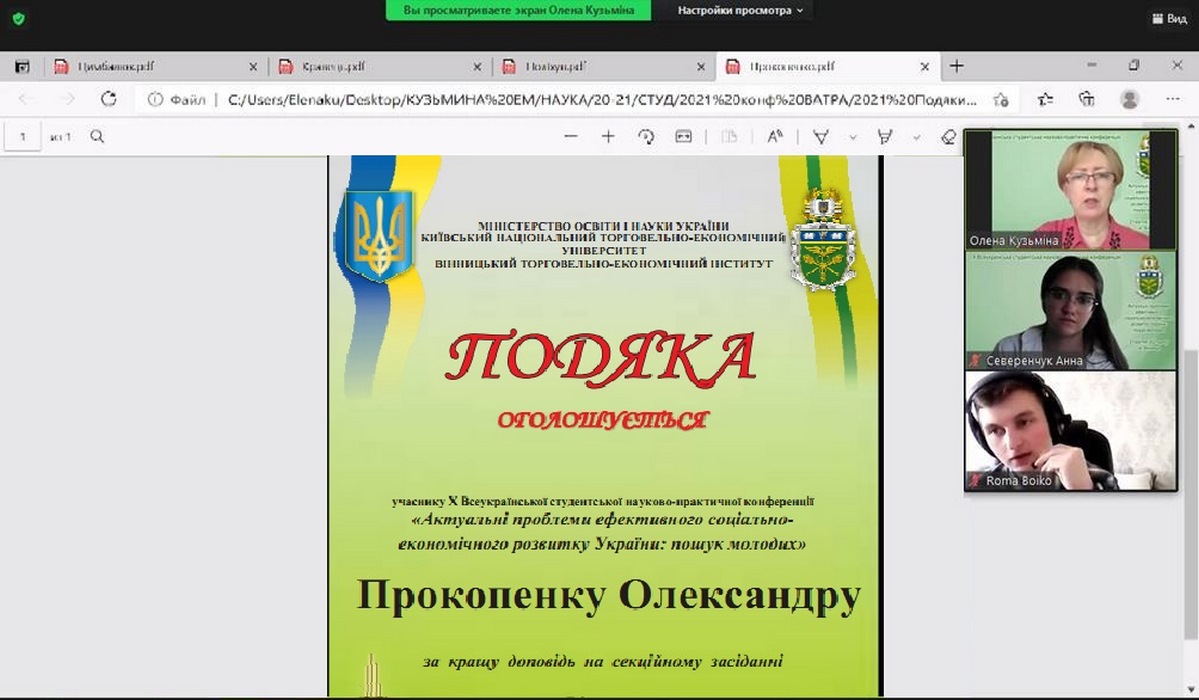Click the zoom out minus button in PDF toolbar
This screenshot has height=700, width=1199.
coord(571,137)
